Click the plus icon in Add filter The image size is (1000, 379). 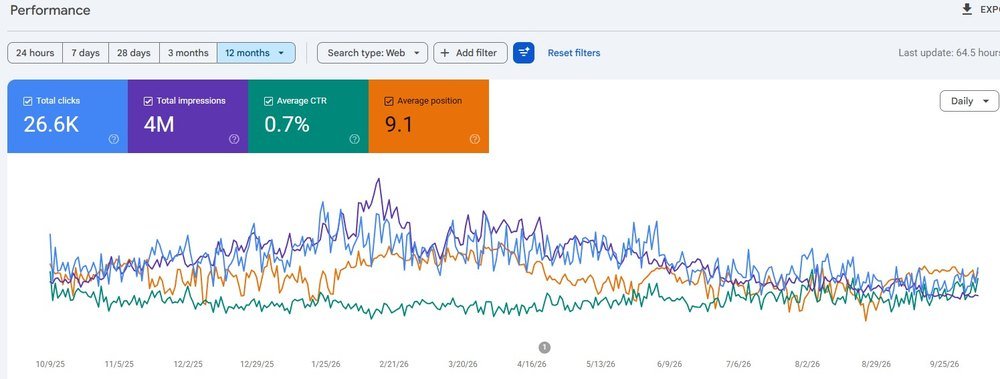point(445,53)
